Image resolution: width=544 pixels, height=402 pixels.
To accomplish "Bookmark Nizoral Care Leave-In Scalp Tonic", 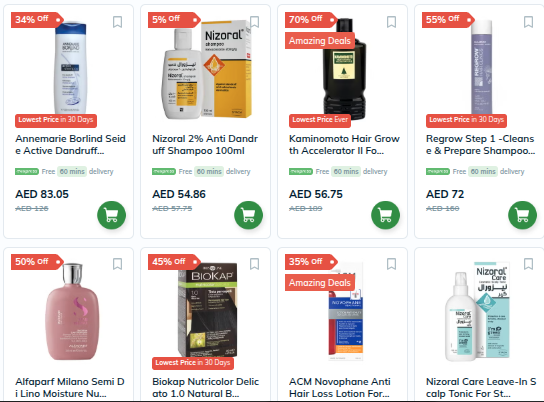I will click(528, 264).
